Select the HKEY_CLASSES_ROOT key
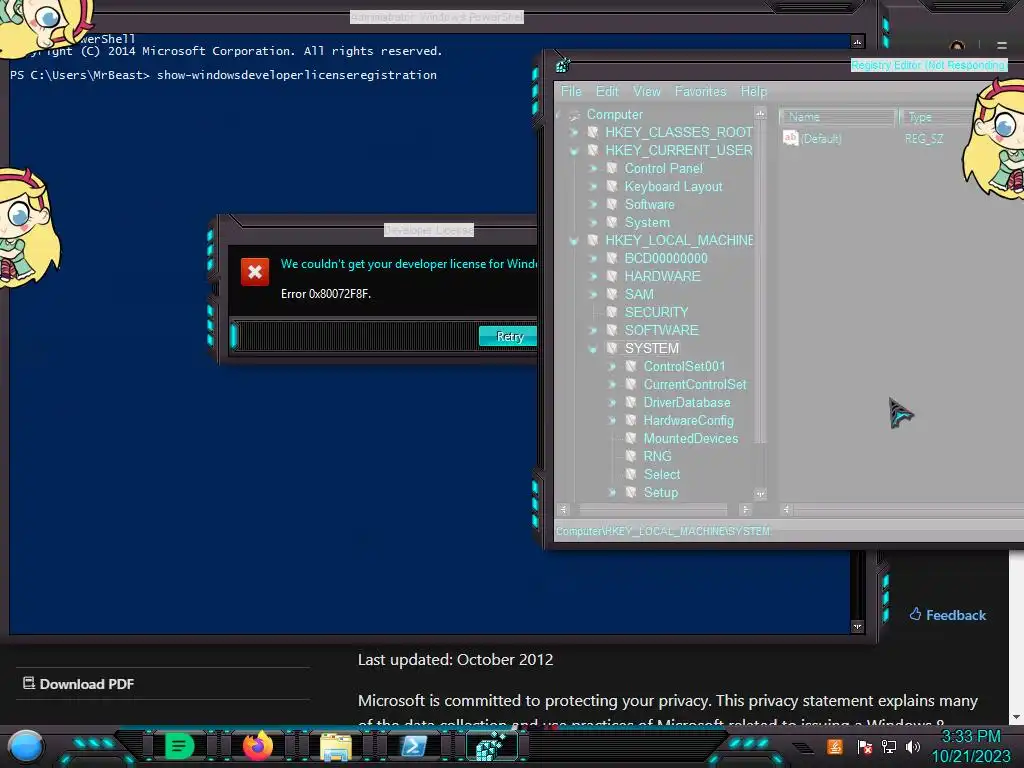This screenshot has height=768, width=1024. click(679, 133)
